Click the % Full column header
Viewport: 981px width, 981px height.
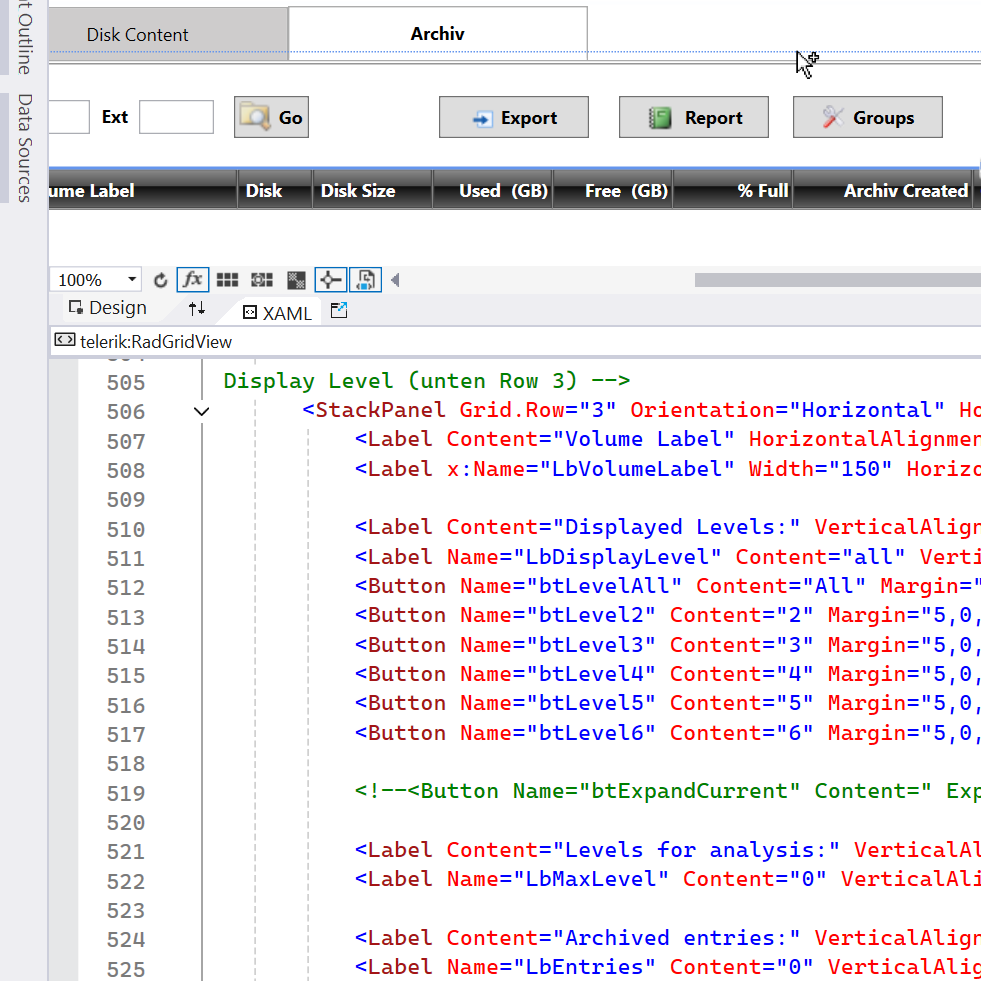(733, 190)
